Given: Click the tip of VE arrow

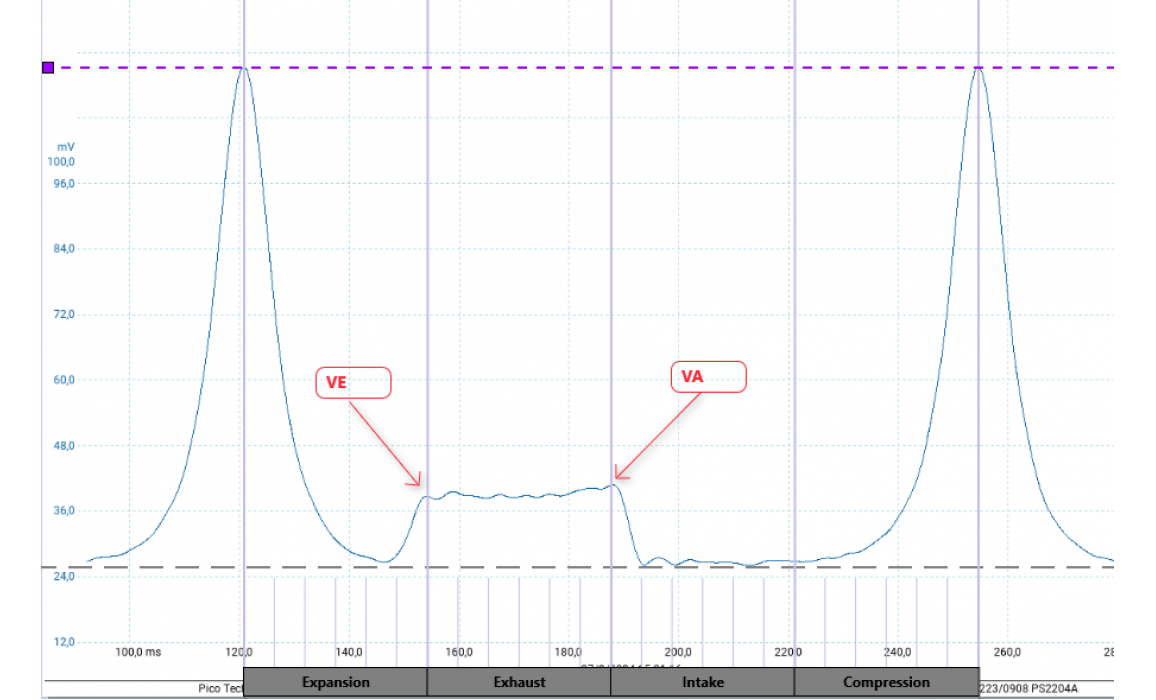Looking at the screenshot, I should (420, 485).
